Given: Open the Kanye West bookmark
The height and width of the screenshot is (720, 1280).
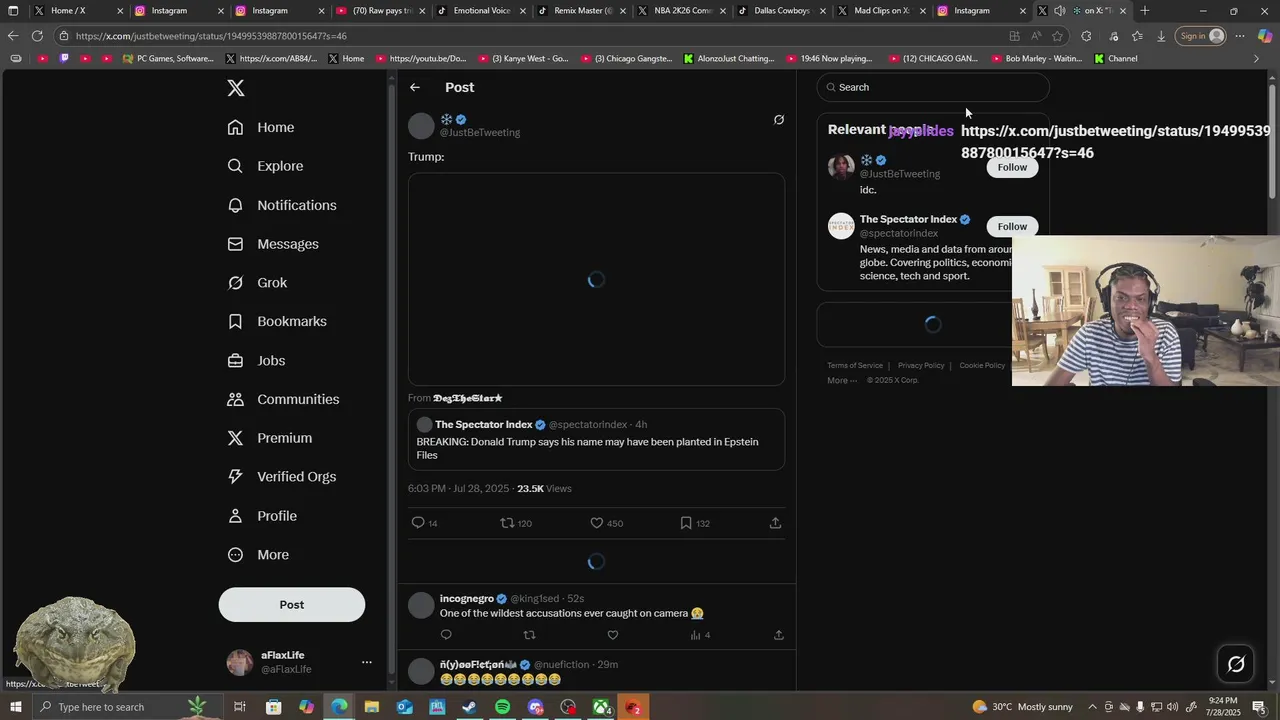Looking at the screenshot, I should click(x=523, y=59).
